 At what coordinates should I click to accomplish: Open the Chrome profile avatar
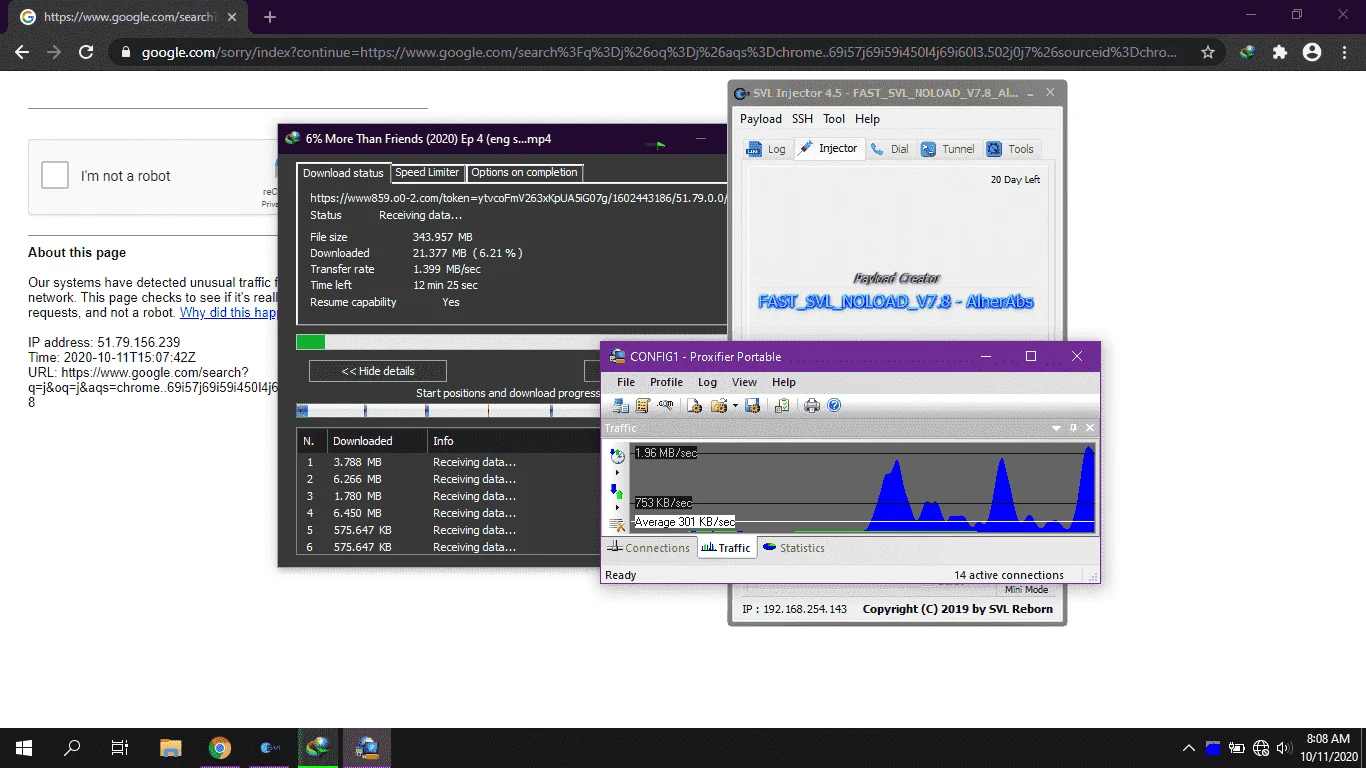coord(1312,52)
